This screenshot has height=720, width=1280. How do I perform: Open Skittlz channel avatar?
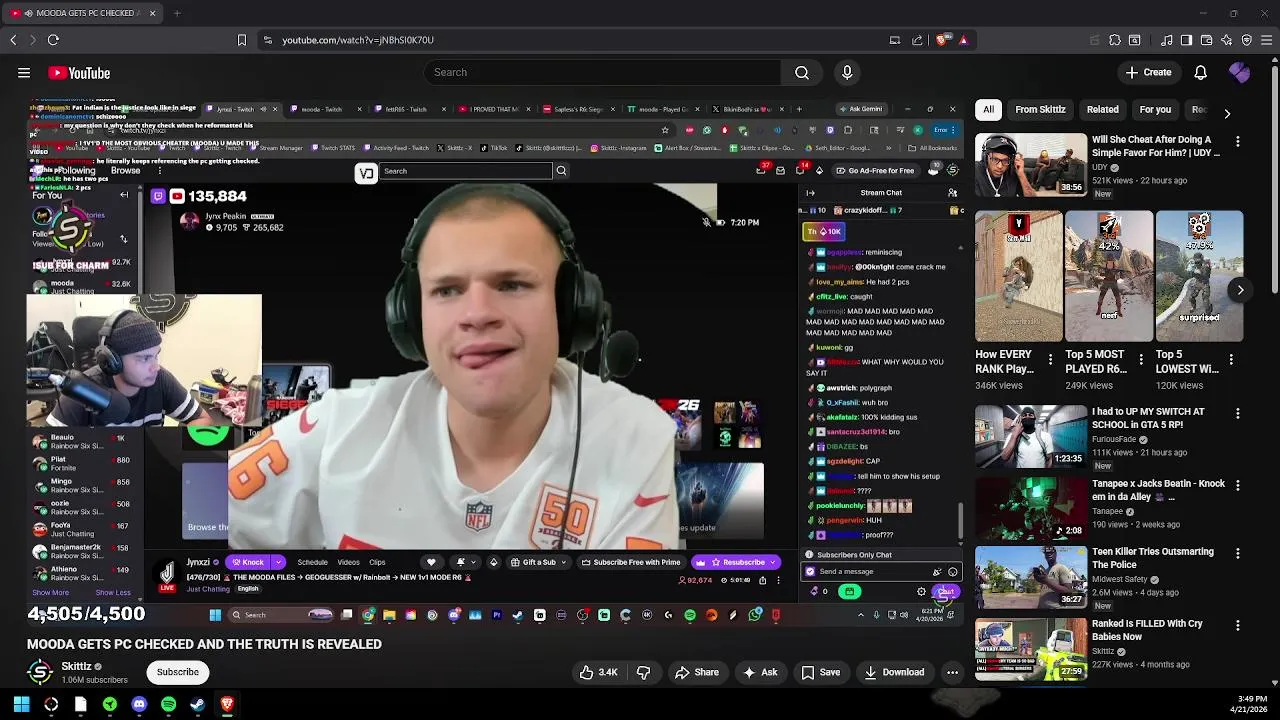(x=40, y=672)
